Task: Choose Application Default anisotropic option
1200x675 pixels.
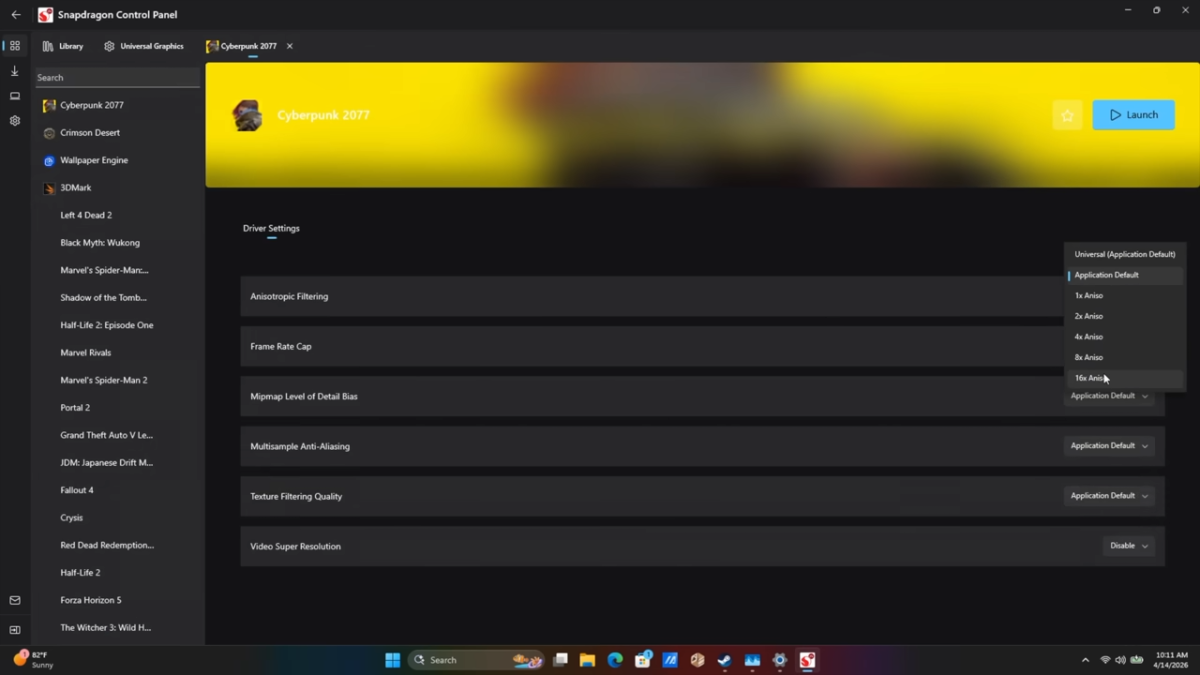Action: coord(1125,275)
